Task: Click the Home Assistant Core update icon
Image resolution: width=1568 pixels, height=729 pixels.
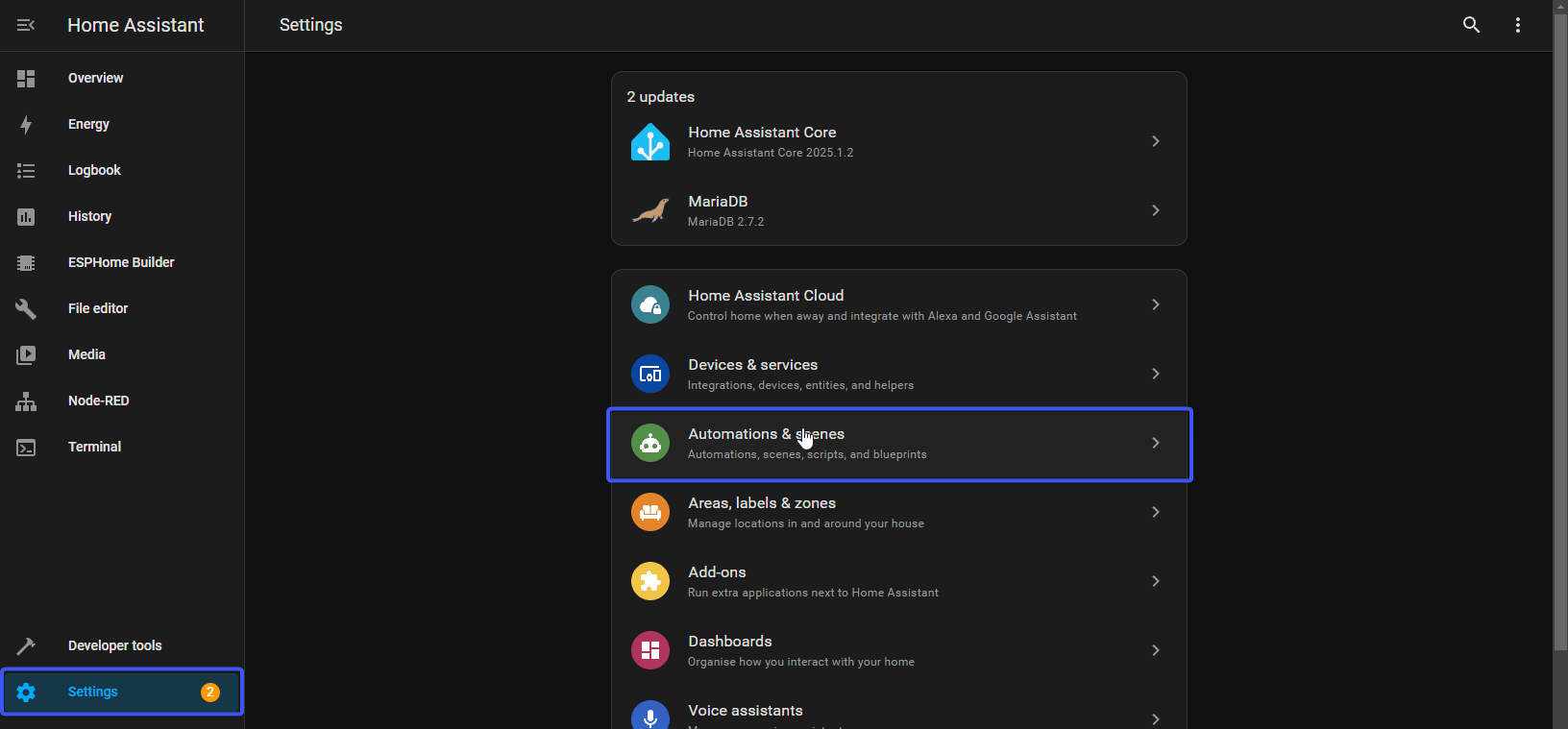Action: [x=650, y=142]
